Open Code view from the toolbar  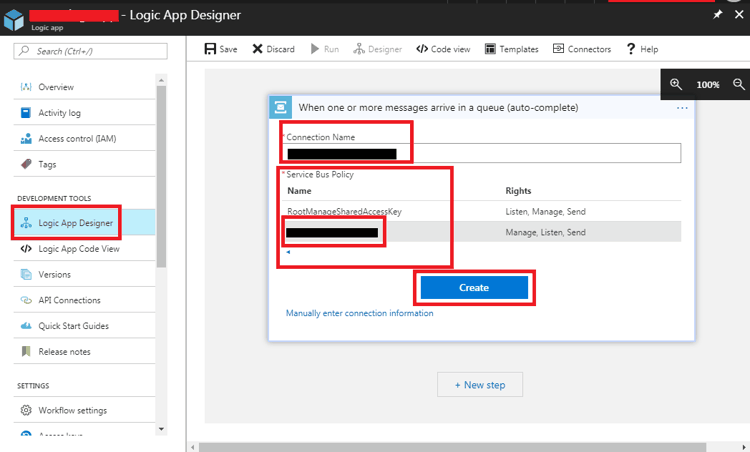tap(443, 49)
